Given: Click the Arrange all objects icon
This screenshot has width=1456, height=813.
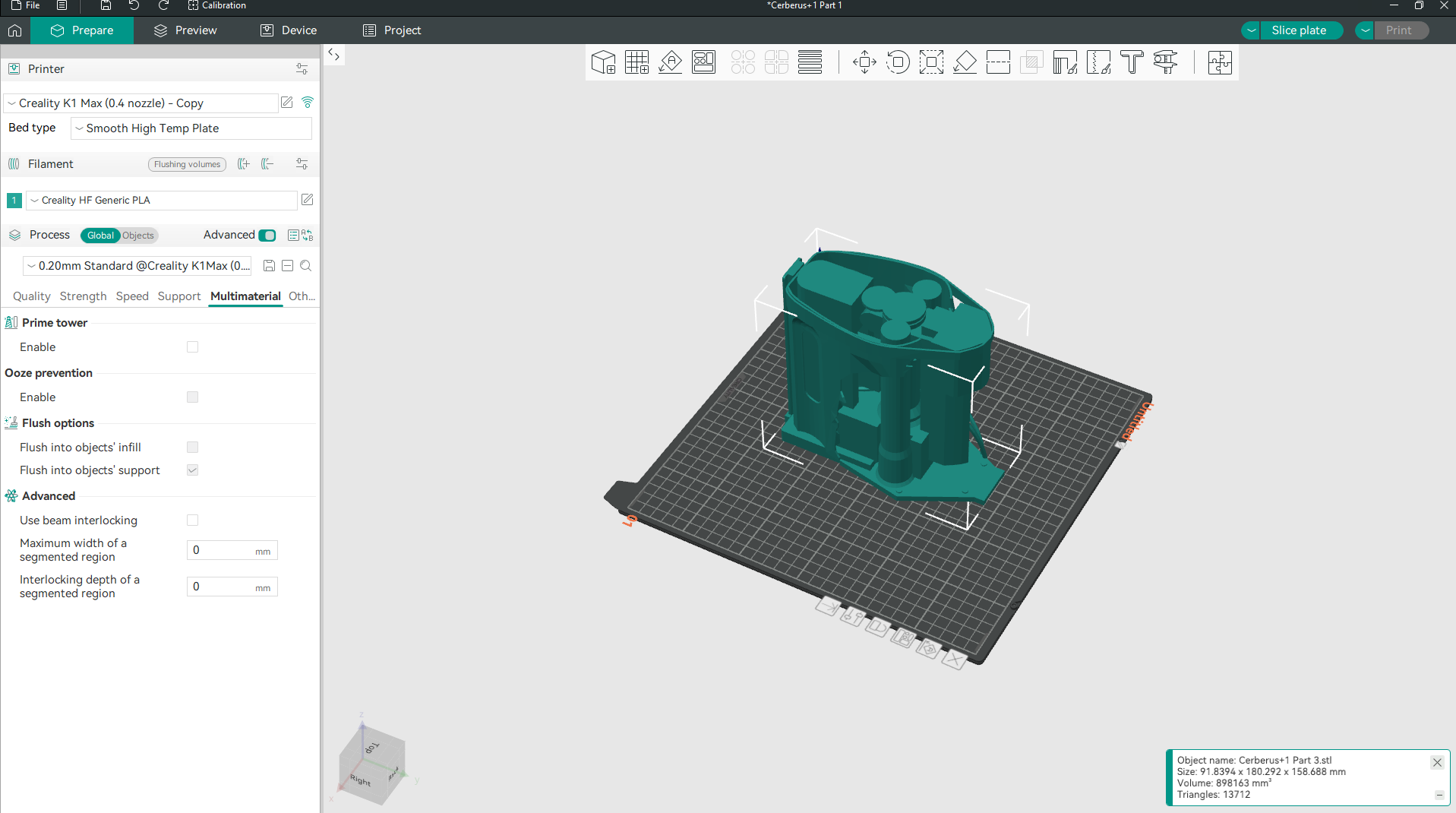Looking at the screenshot, I should pyautogui.click(x=703, y=62).
